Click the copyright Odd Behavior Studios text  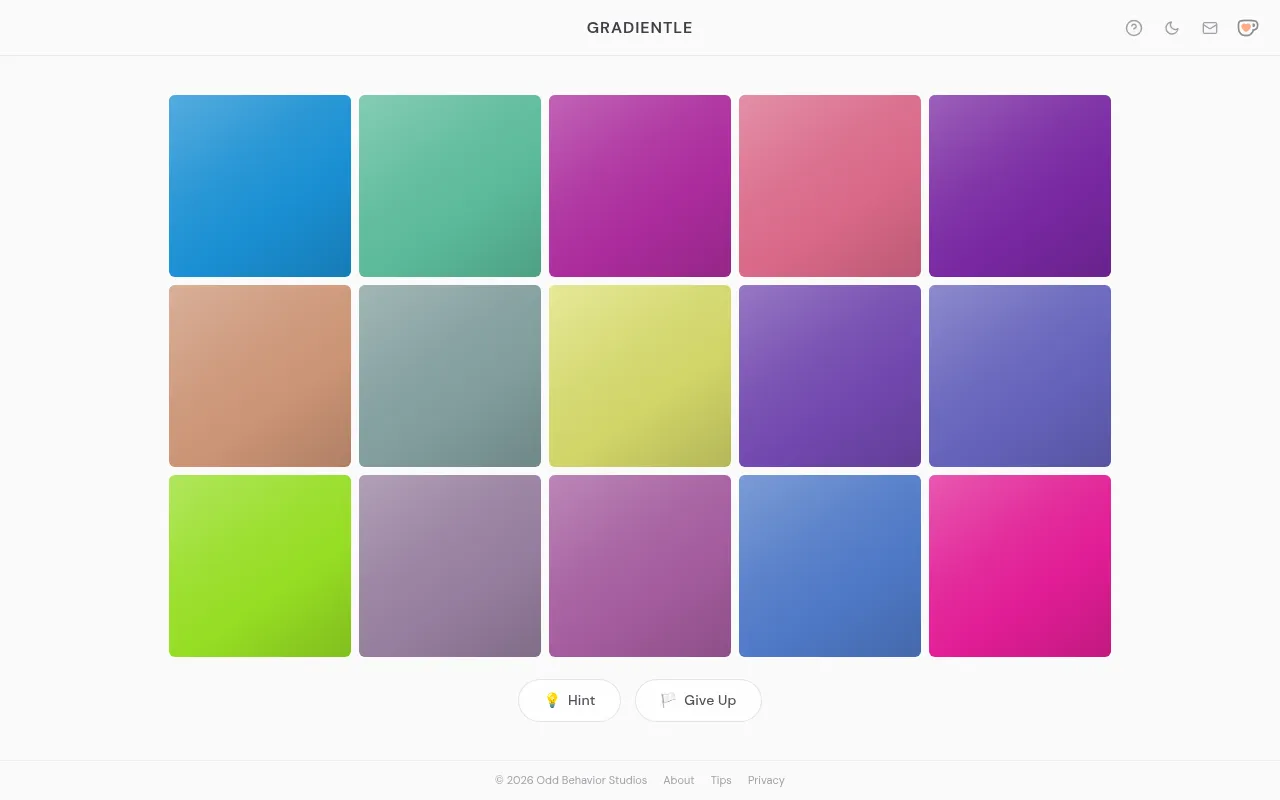click(x=571, y=780)
